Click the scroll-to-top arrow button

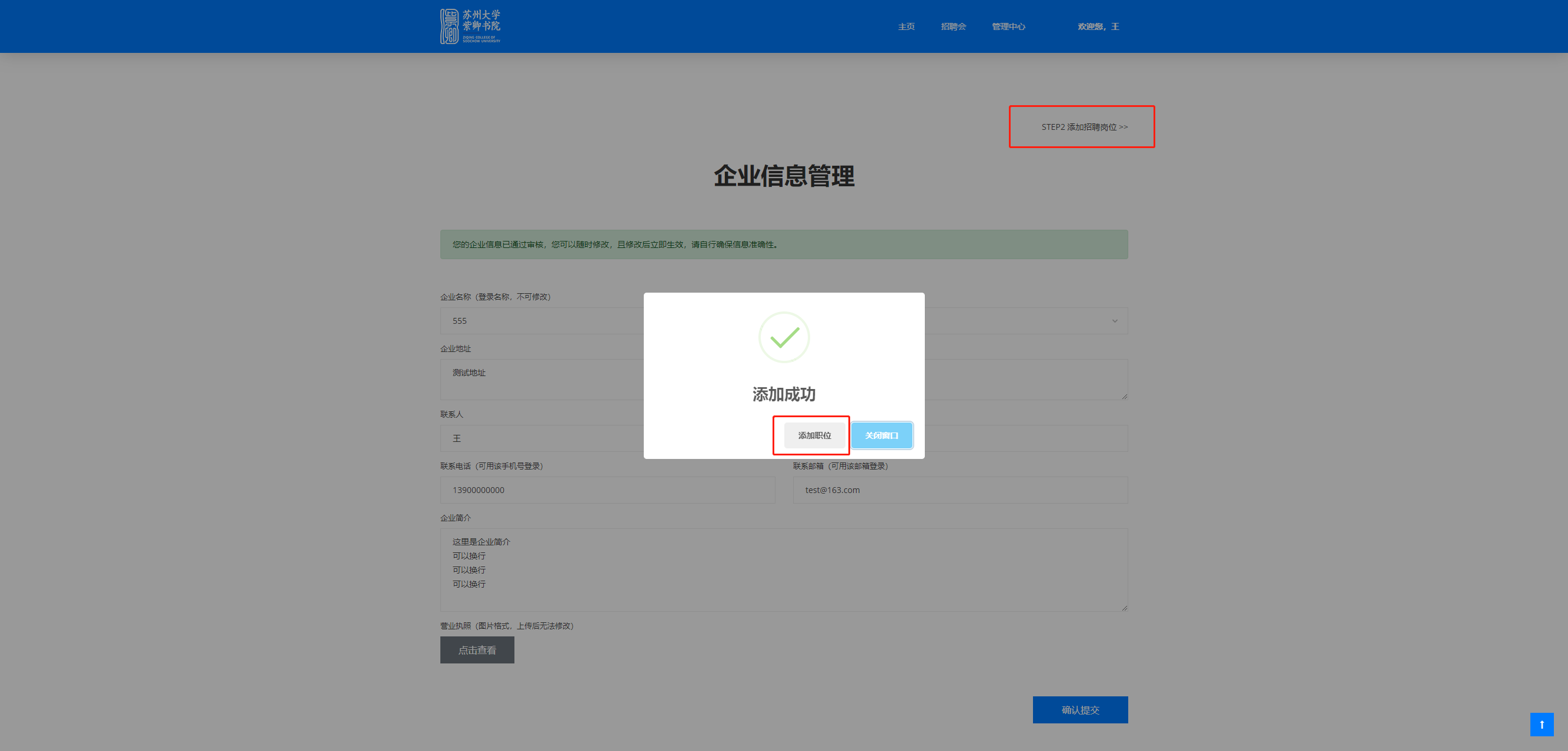pyautogui.click(x=1541, y=724)
